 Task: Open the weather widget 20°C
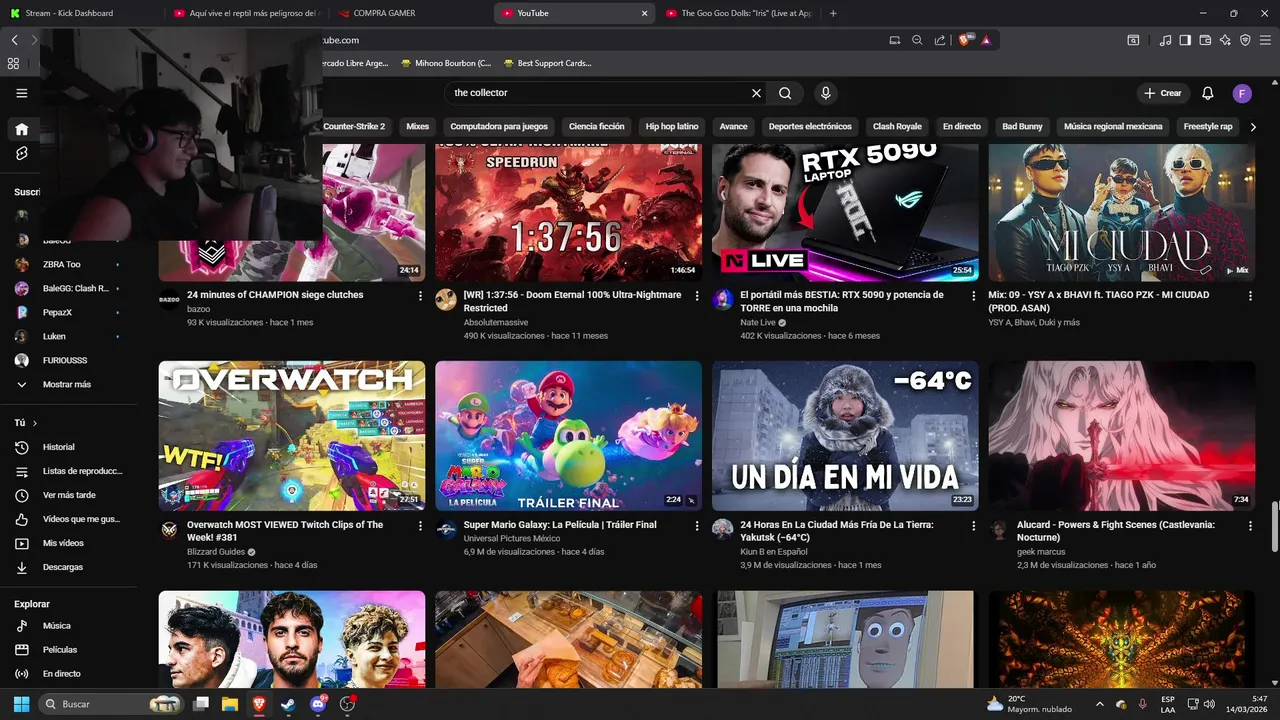pyautogui.click(x=1029, y=704)
